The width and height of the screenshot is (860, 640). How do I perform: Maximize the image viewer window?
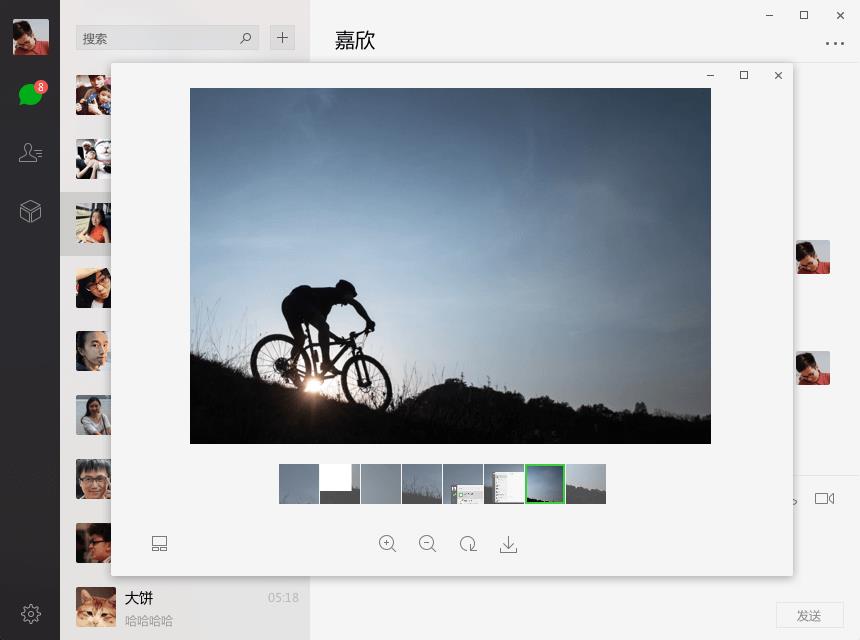click(x=744, y=75)
